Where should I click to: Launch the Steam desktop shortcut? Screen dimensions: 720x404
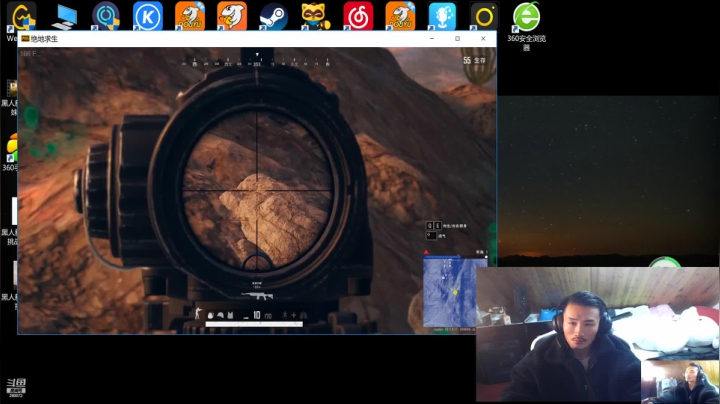273,16
